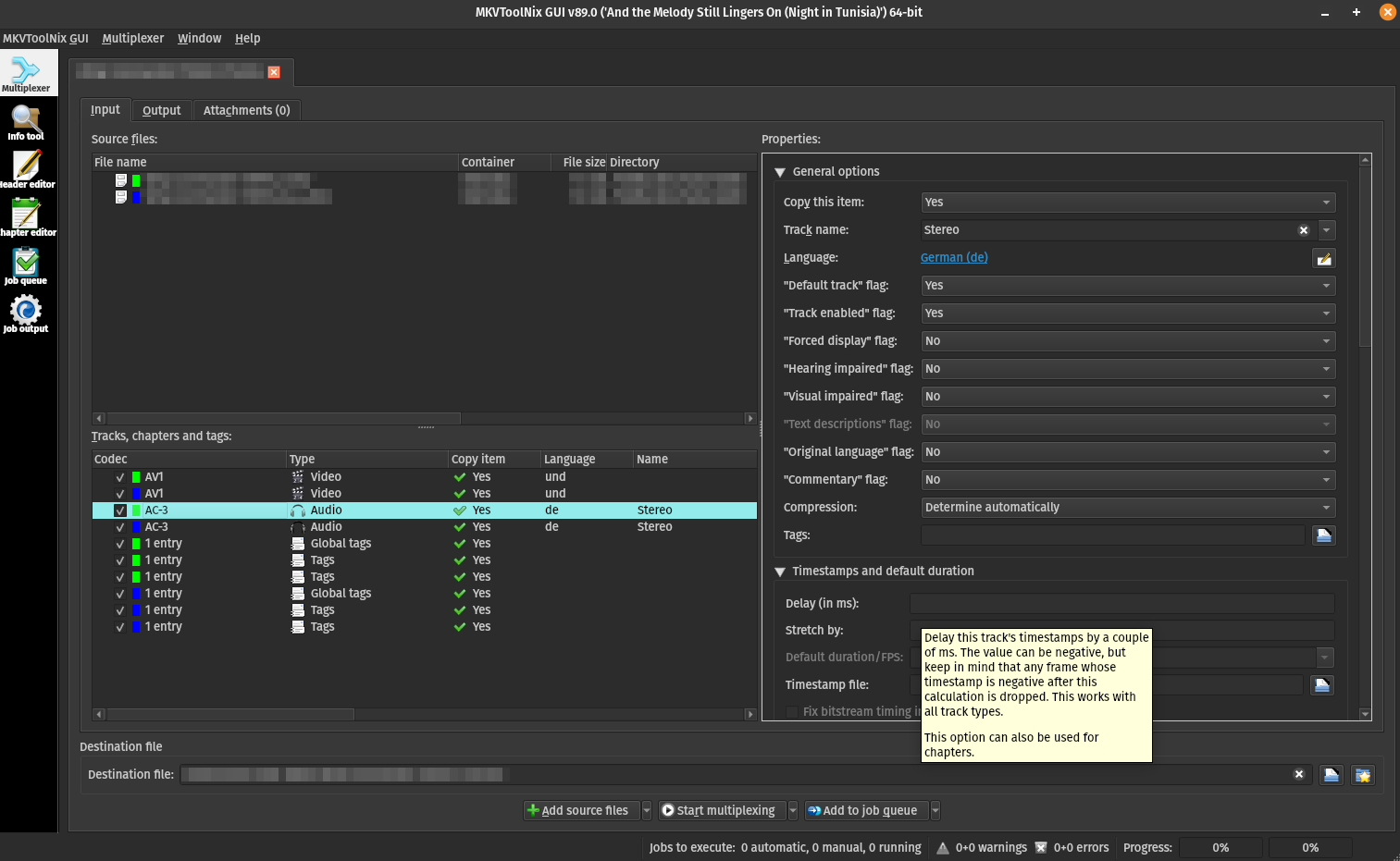Browse for a Tags file
This screenshot has height=861, width=1400.
point(1324,535)
